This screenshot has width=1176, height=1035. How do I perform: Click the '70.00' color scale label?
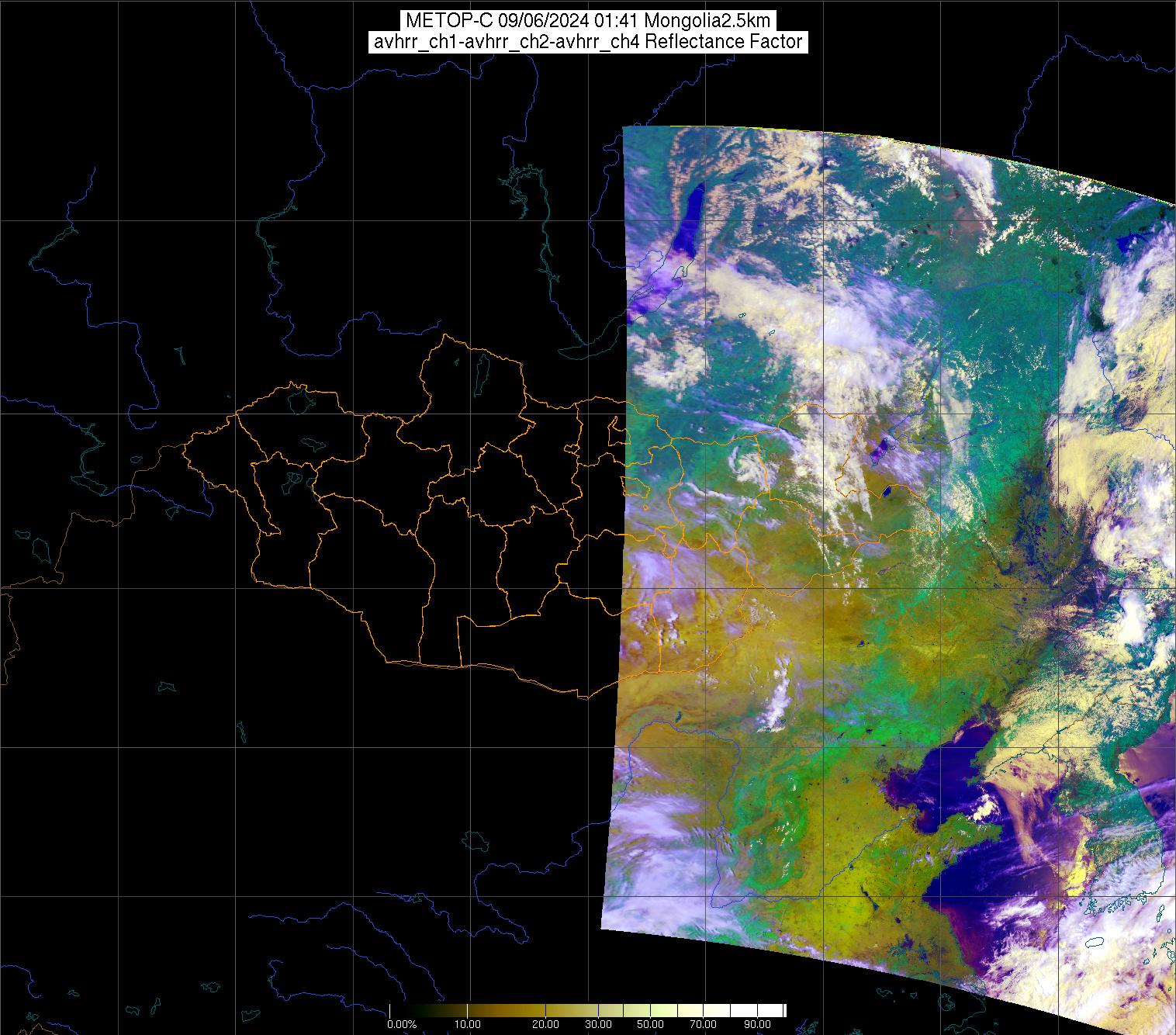pyautogui.click(x=703, y=1025)
